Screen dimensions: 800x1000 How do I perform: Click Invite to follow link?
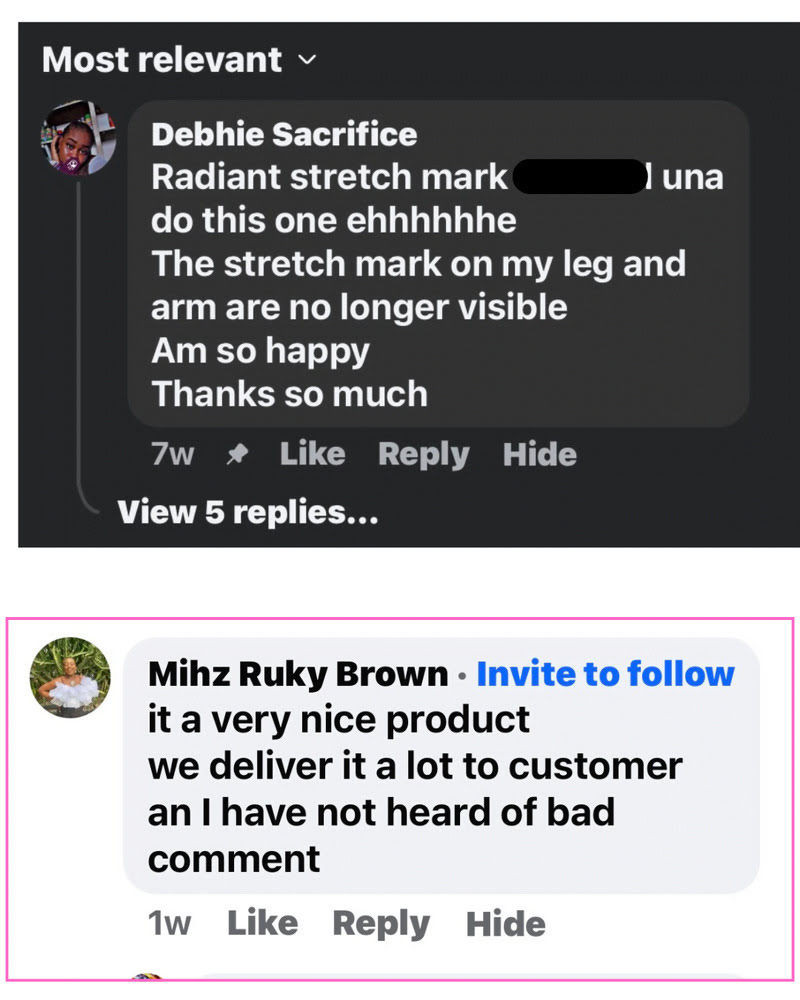(x=605, y=675)
